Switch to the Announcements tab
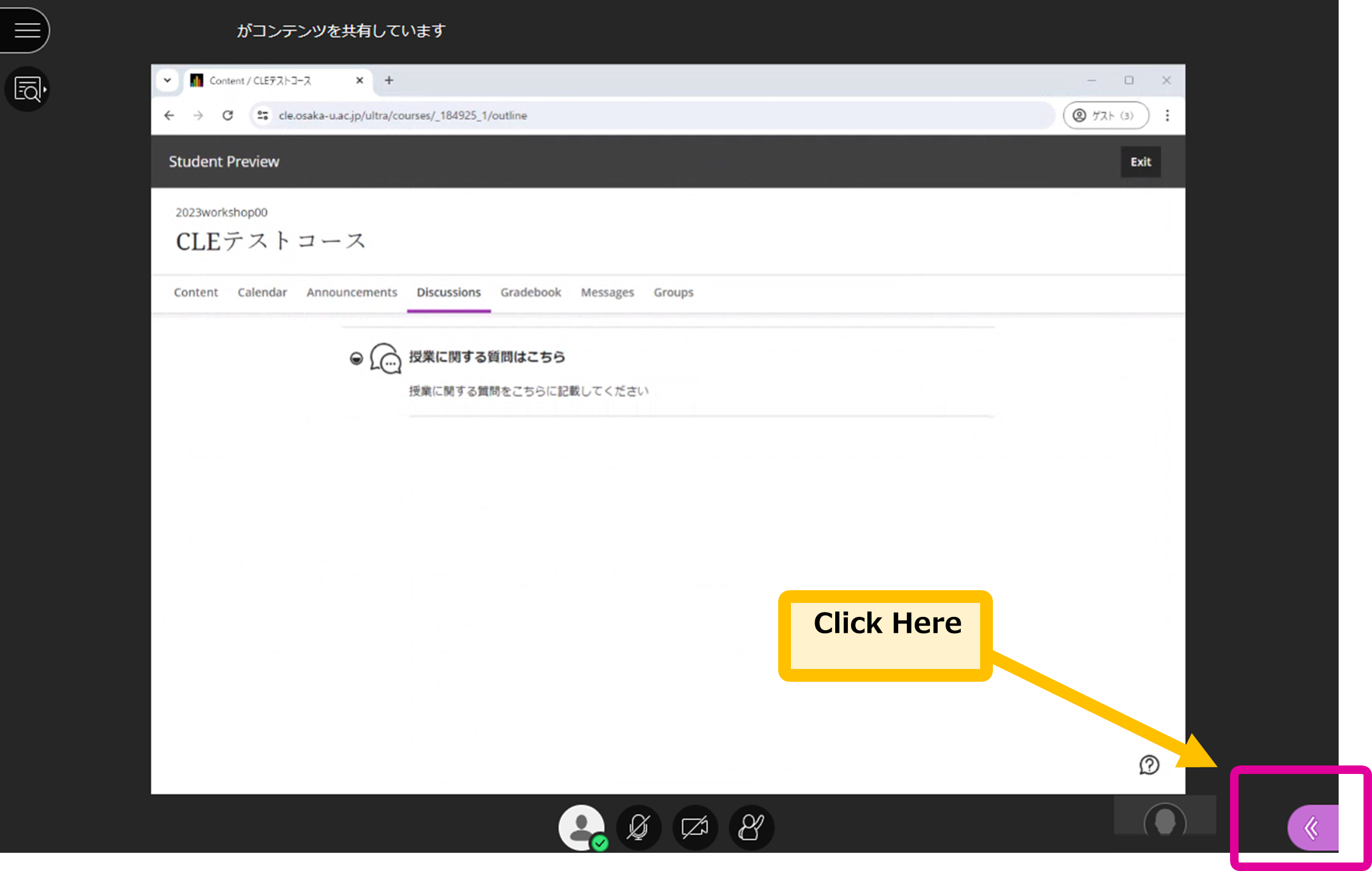This screenshot has height=871, width=1372. click(x=352, y=292)
